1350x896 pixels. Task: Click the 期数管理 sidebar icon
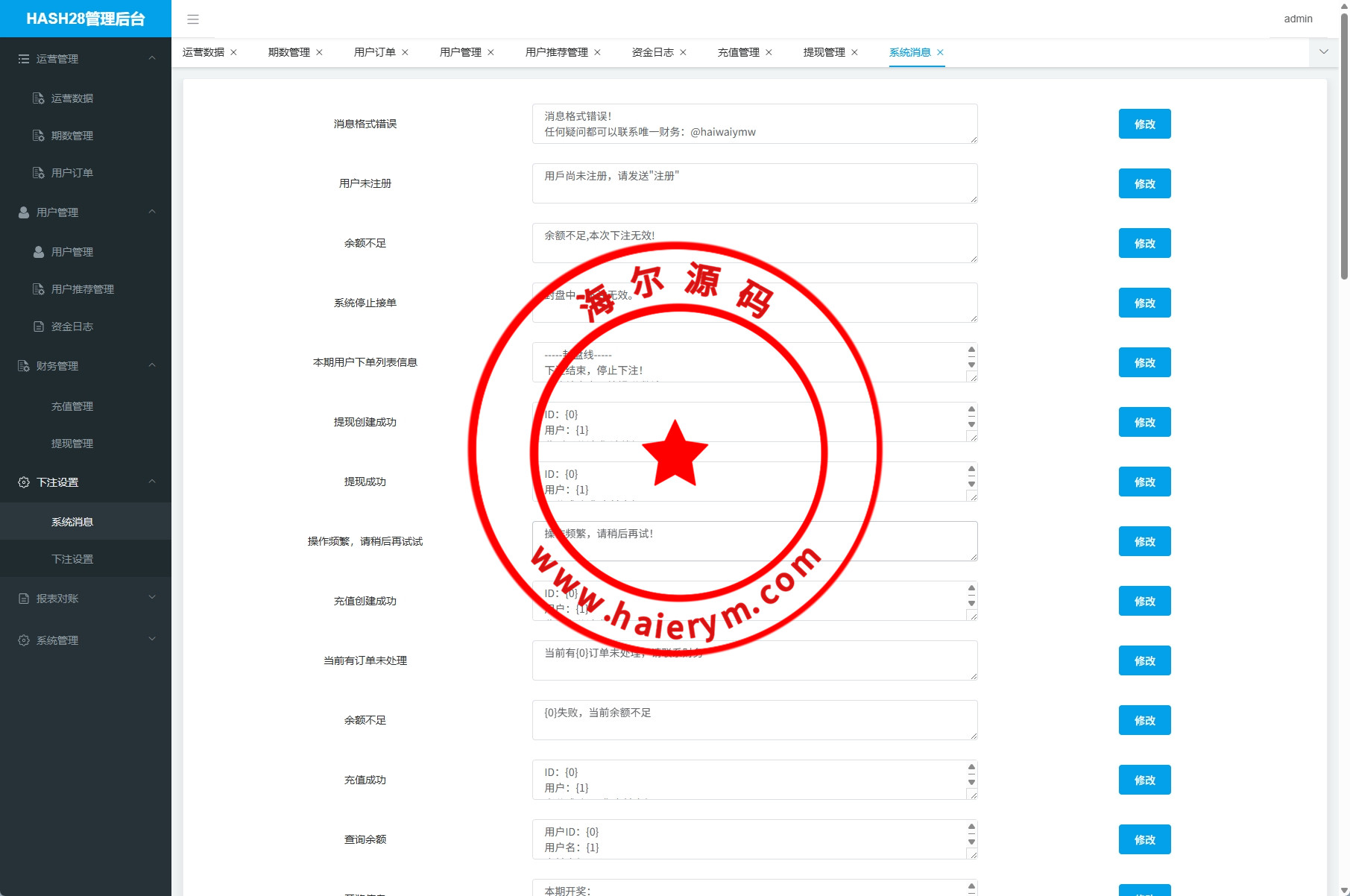(x=39, y=136)
